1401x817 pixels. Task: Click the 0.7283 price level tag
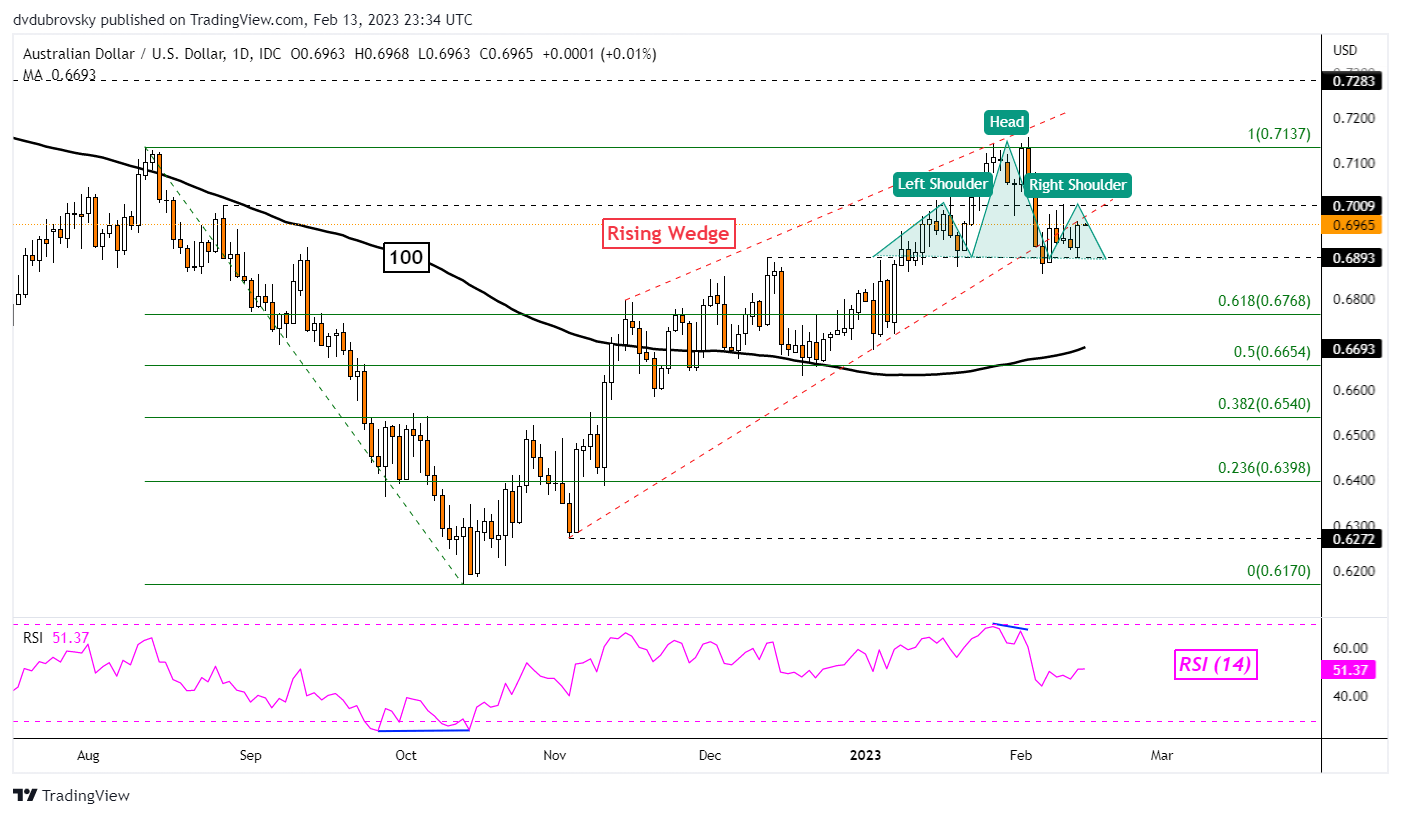(x=1351, y=80)
